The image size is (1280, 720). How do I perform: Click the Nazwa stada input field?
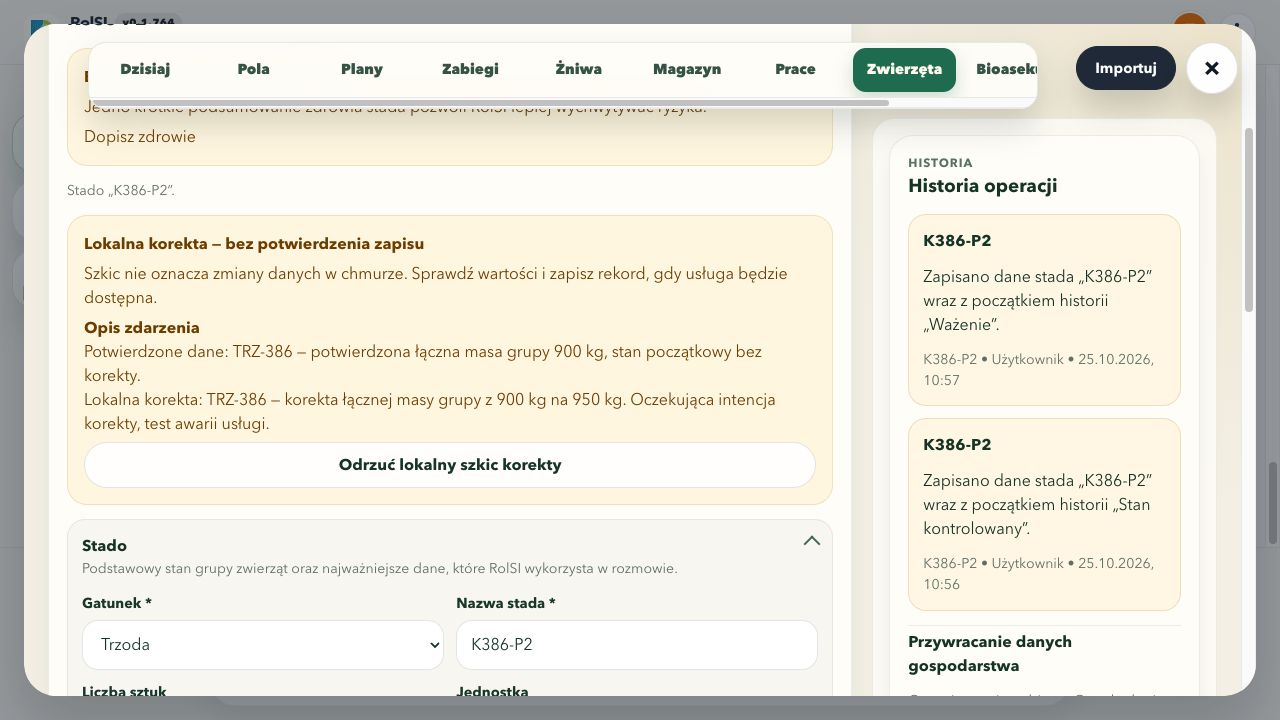(637, 645)
